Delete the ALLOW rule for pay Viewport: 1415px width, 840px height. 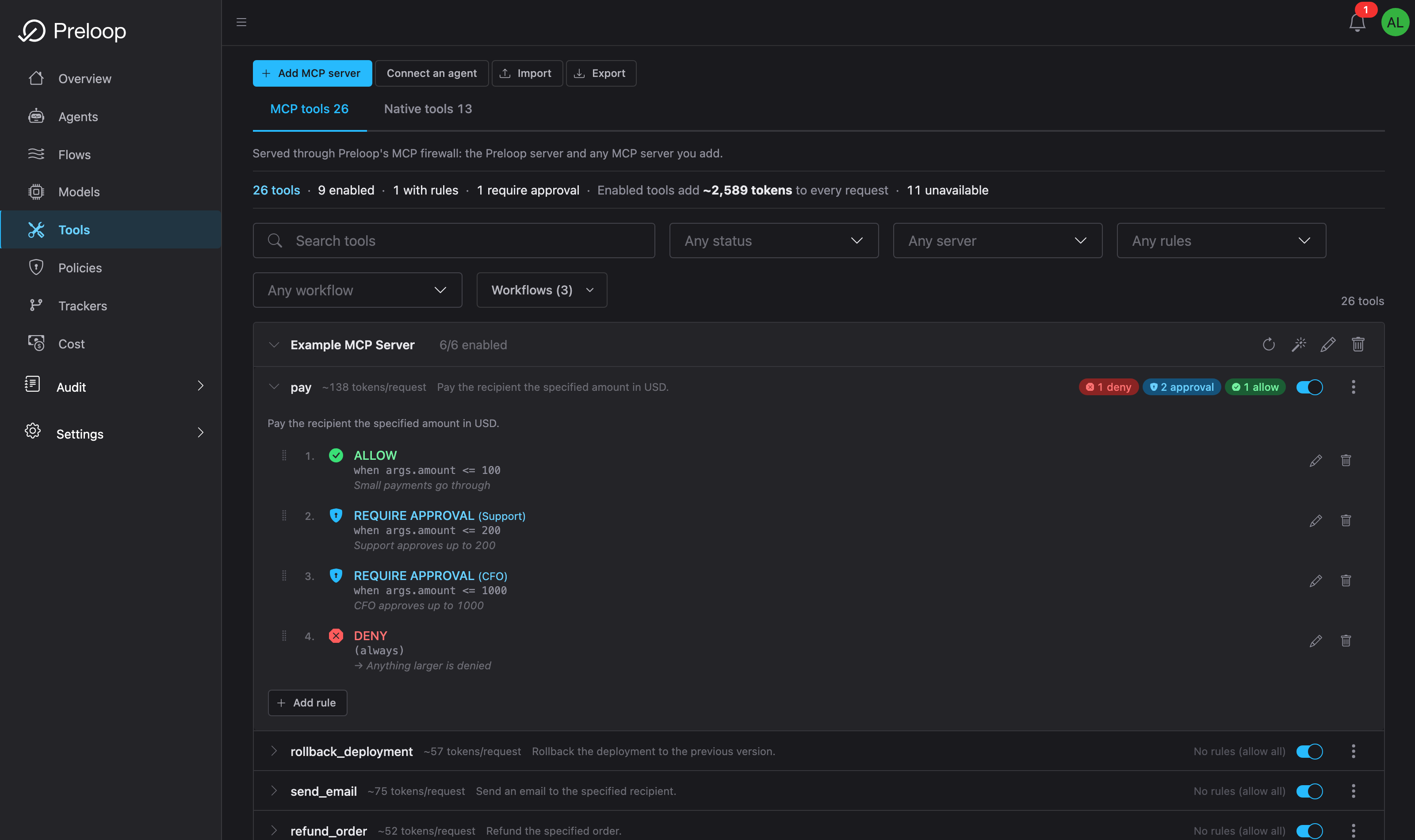(1346, 461)
